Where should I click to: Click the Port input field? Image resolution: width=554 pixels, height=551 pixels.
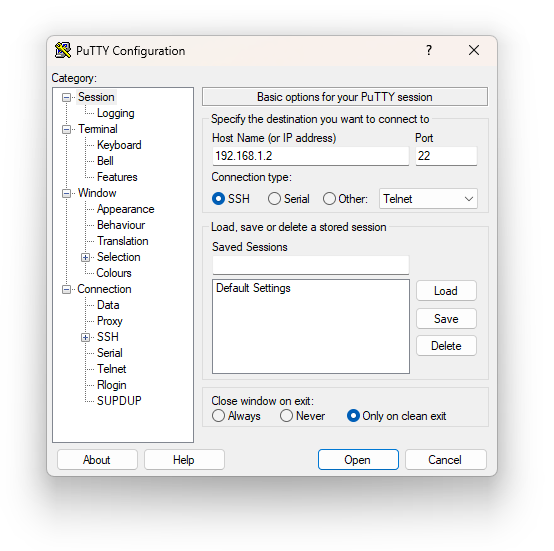coord(446,156)
